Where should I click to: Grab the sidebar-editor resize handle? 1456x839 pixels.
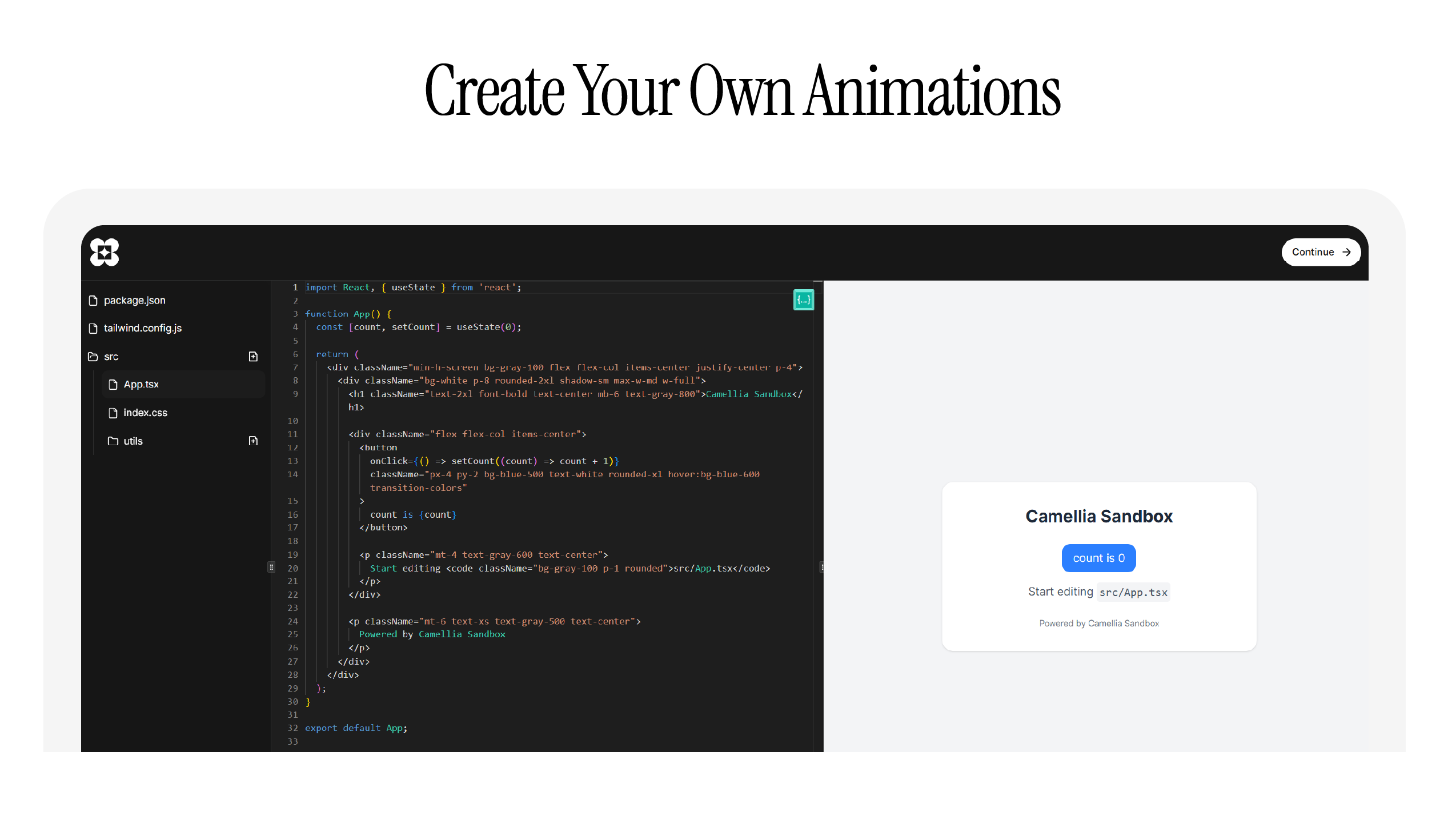(271, 567)
